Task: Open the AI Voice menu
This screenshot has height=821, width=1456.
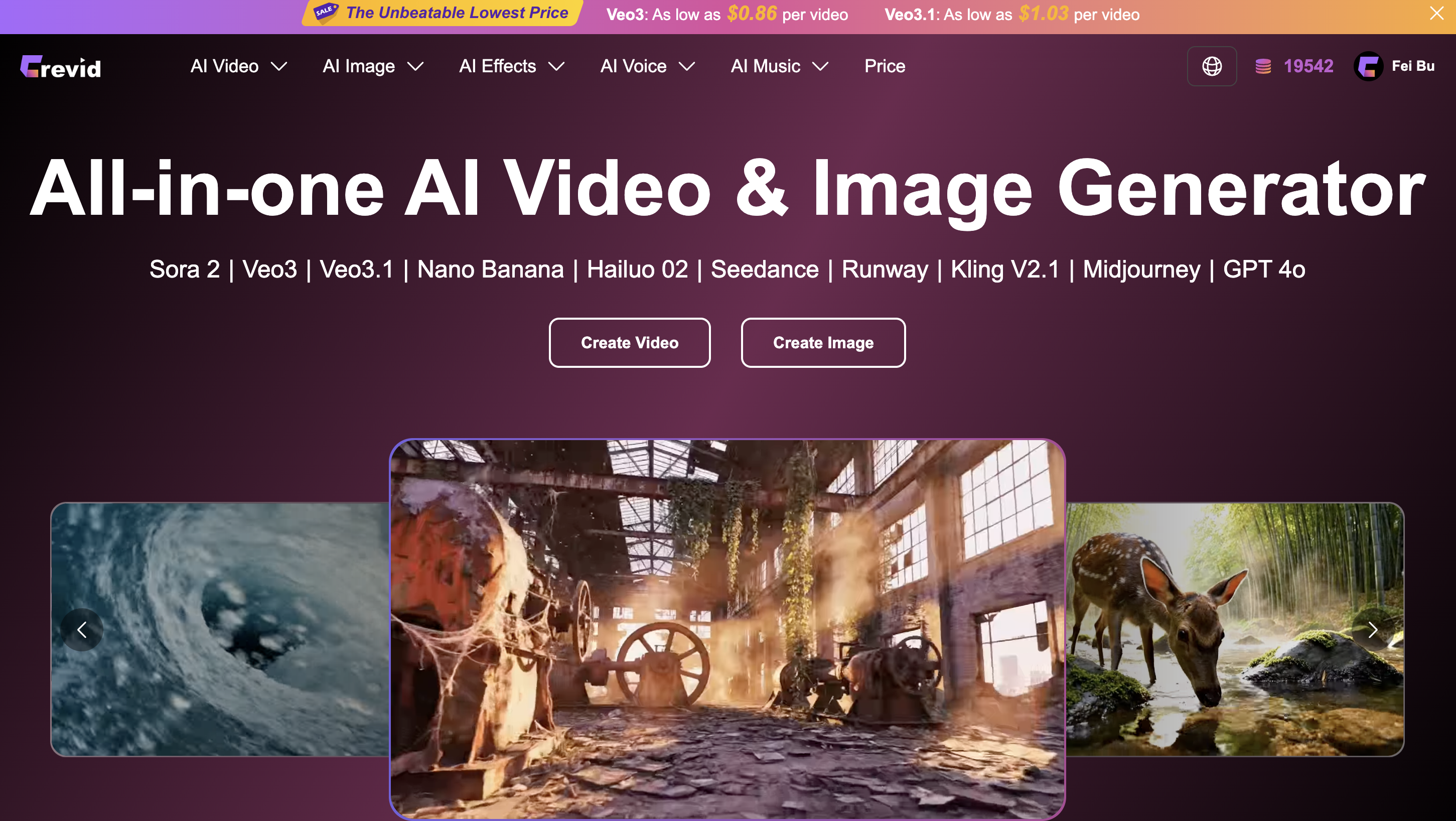Action: pyautogui.click(x=647, y=66)
